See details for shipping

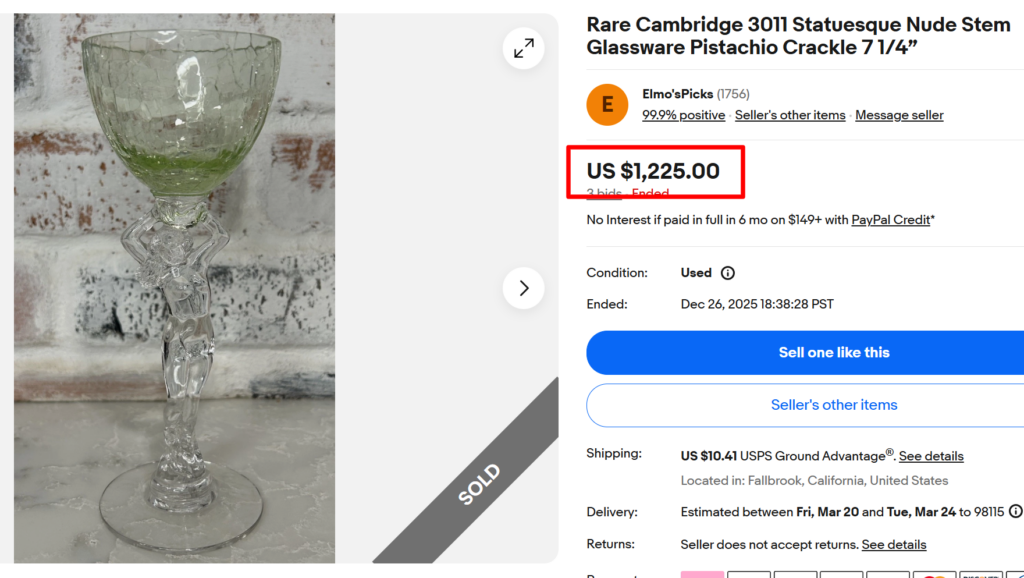931,456
